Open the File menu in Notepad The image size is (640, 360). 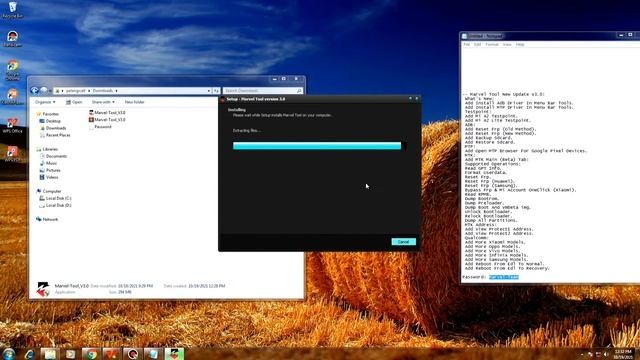467,44
